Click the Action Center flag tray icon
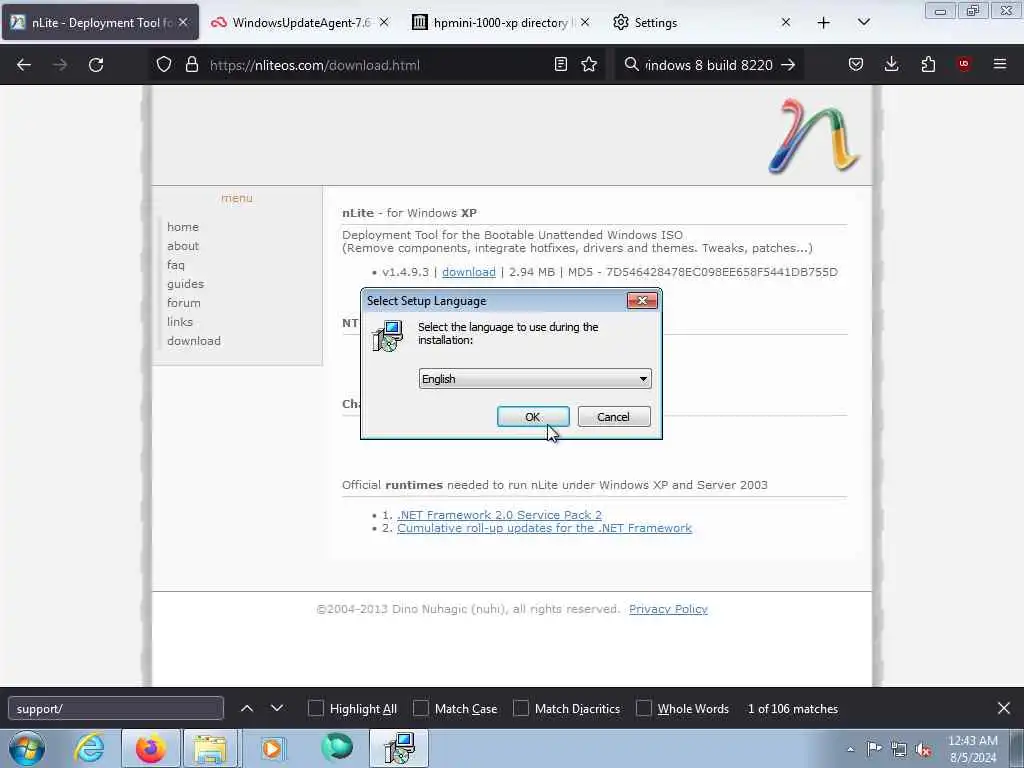 874,748
